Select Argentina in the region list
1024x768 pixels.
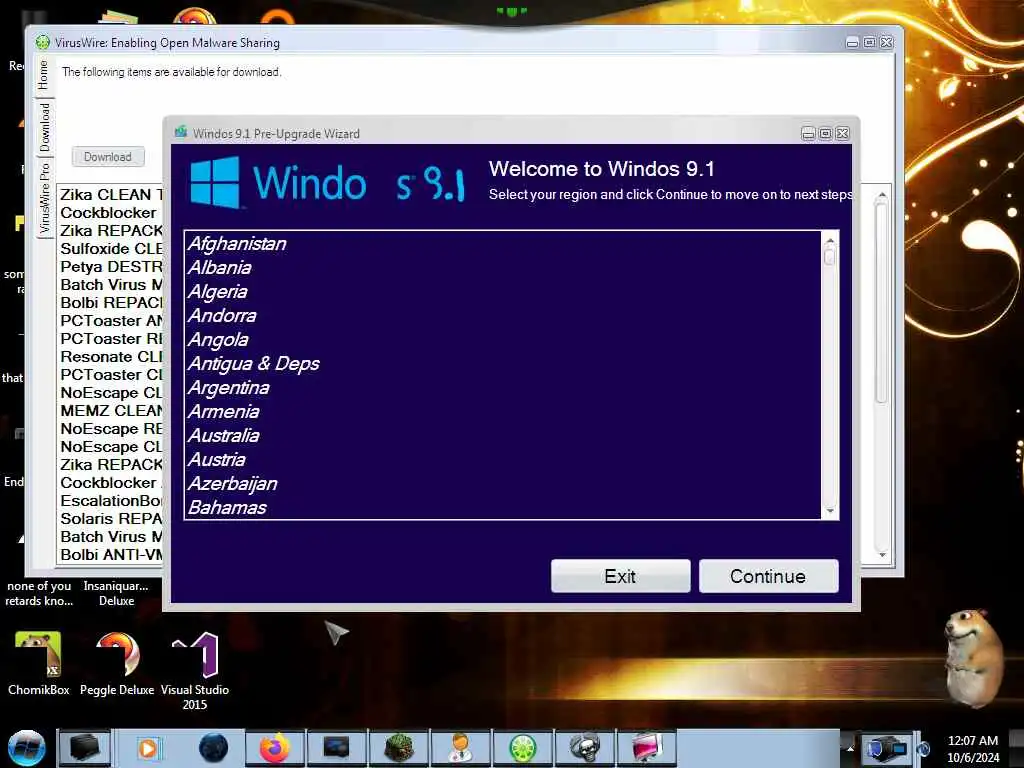point(503,388)
